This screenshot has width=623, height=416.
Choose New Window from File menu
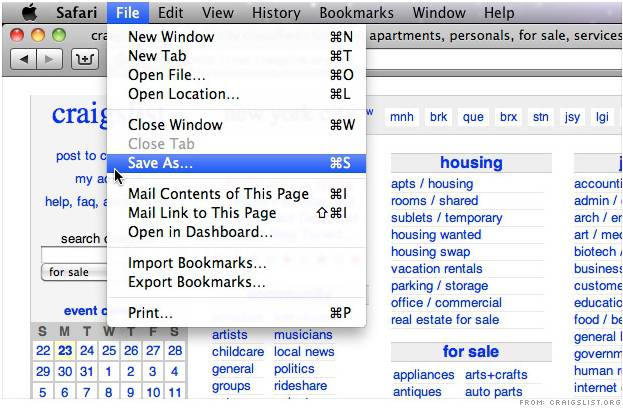coord(236,37)
